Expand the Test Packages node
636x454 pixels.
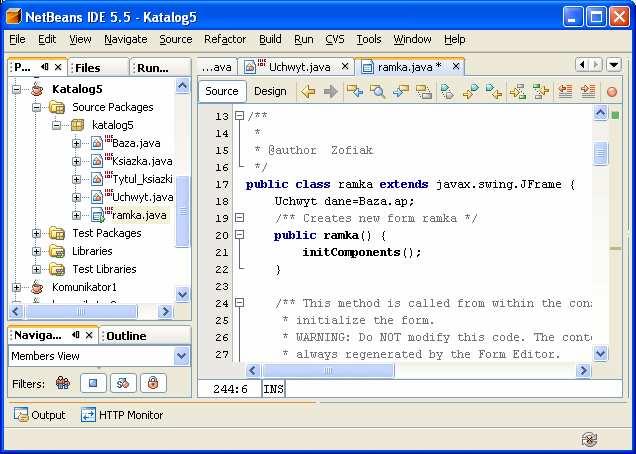click(37, 233)
